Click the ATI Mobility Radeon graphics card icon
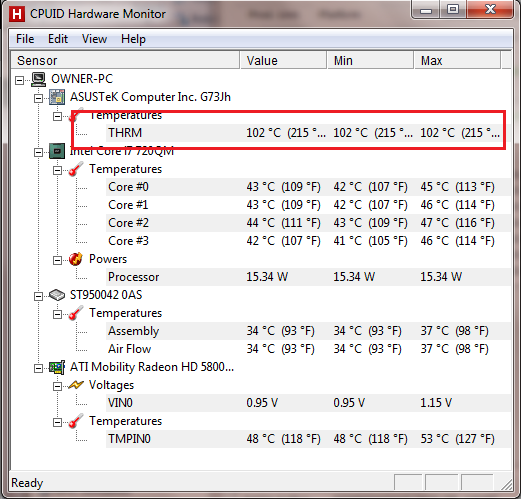This screenshot has height=499, width=521. (57, 367)
